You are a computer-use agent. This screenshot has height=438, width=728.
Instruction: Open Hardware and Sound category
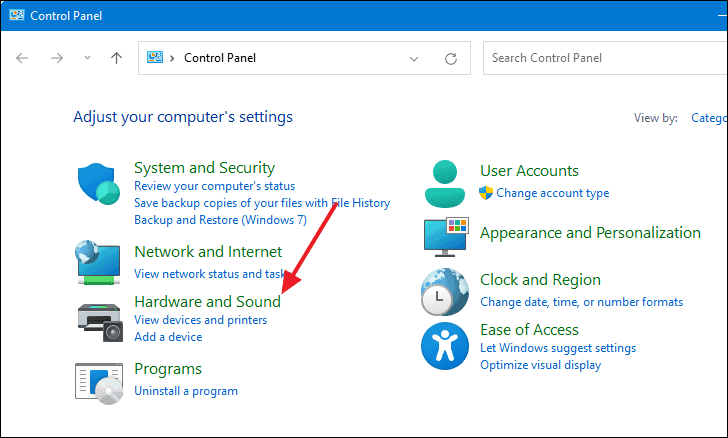click(208, 302)
